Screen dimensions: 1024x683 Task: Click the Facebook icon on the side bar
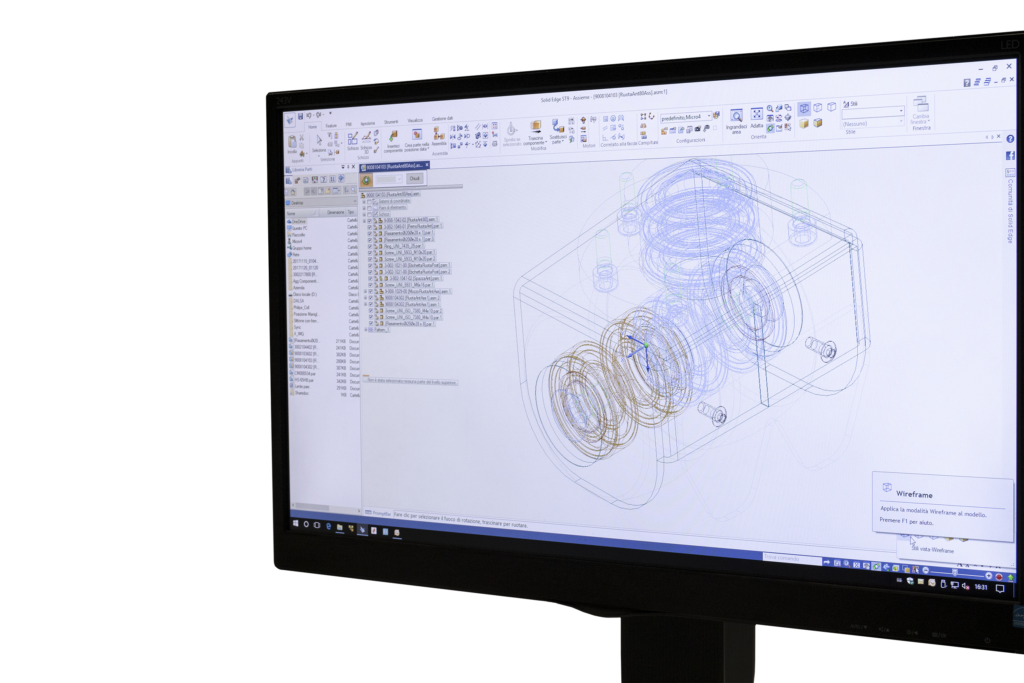(1010, 155)
